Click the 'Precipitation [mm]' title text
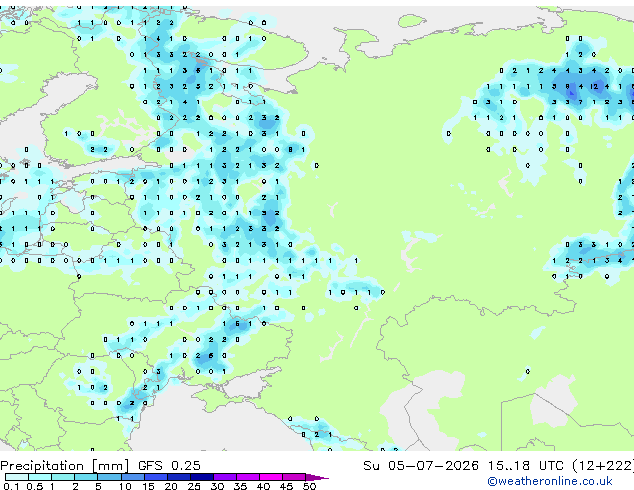The image size is (634, 490). (x=65, y=466)
